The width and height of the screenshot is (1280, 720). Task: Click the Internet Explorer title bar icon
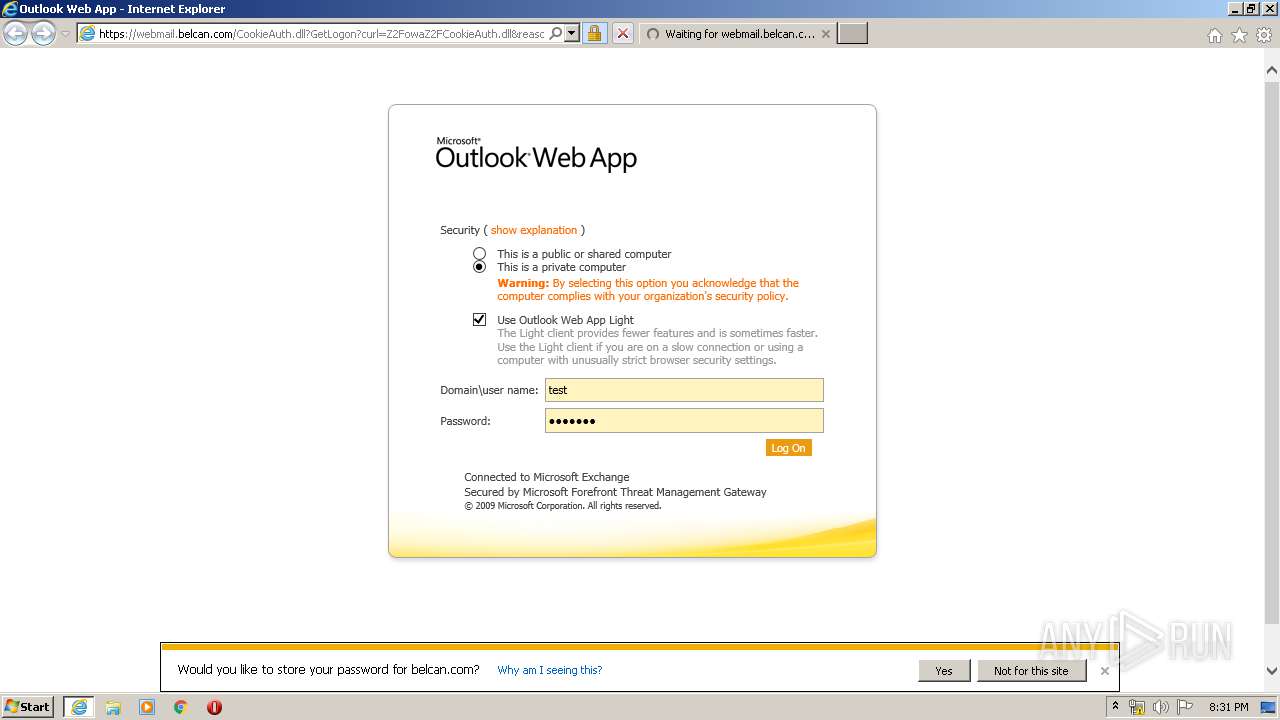pyautogui.click(x=10, y=9)
